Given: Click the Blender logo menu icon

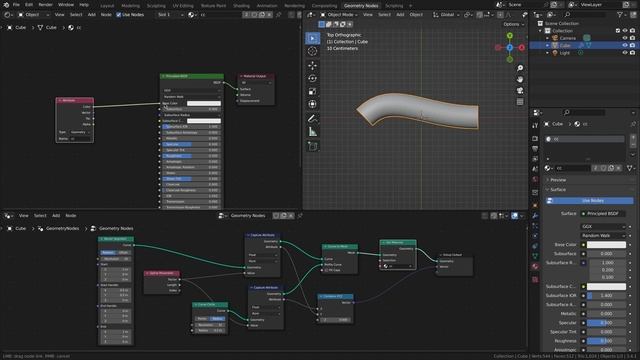Looking at the screenshot, I should coord(6,5).
